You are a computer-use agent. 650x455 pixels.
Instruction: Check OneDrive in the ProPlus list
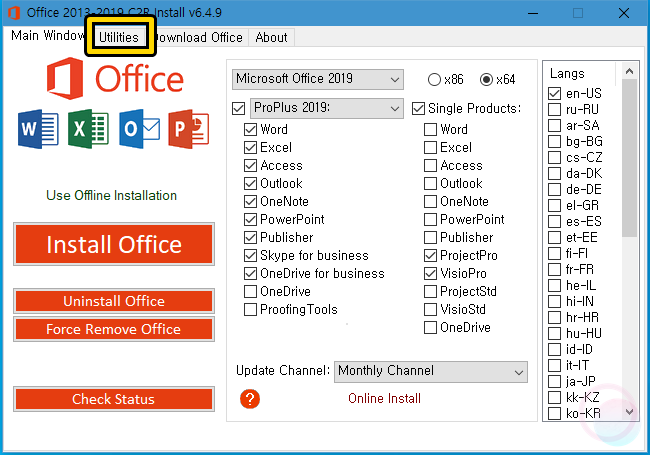click(x=250, y=291)
